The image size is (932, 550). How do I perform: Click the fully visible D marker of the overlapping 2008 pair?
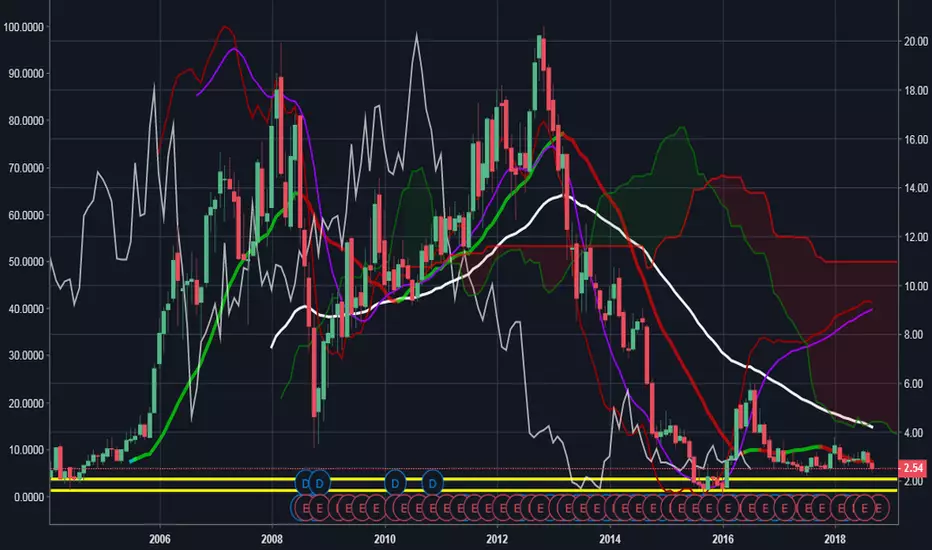319,483
